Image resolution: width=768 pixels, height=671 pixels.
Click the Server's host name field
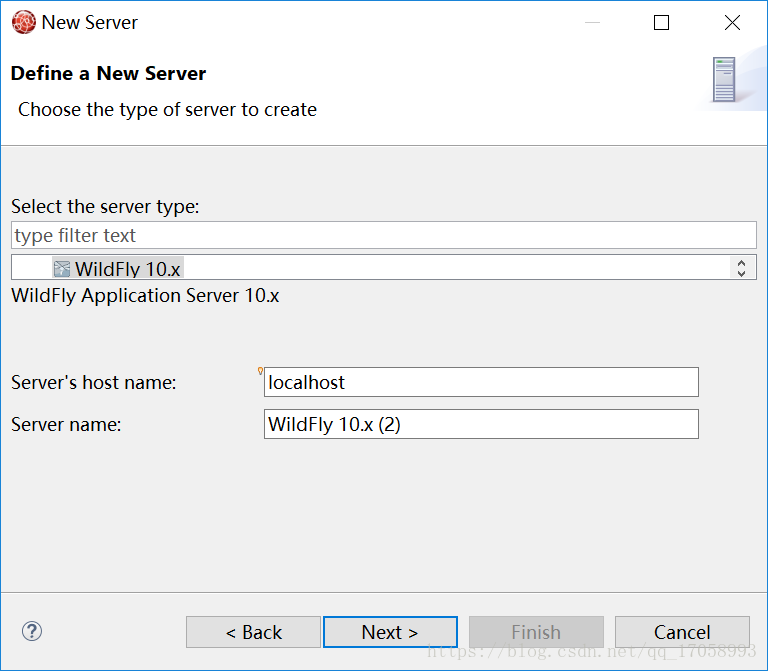click(481, 382)
